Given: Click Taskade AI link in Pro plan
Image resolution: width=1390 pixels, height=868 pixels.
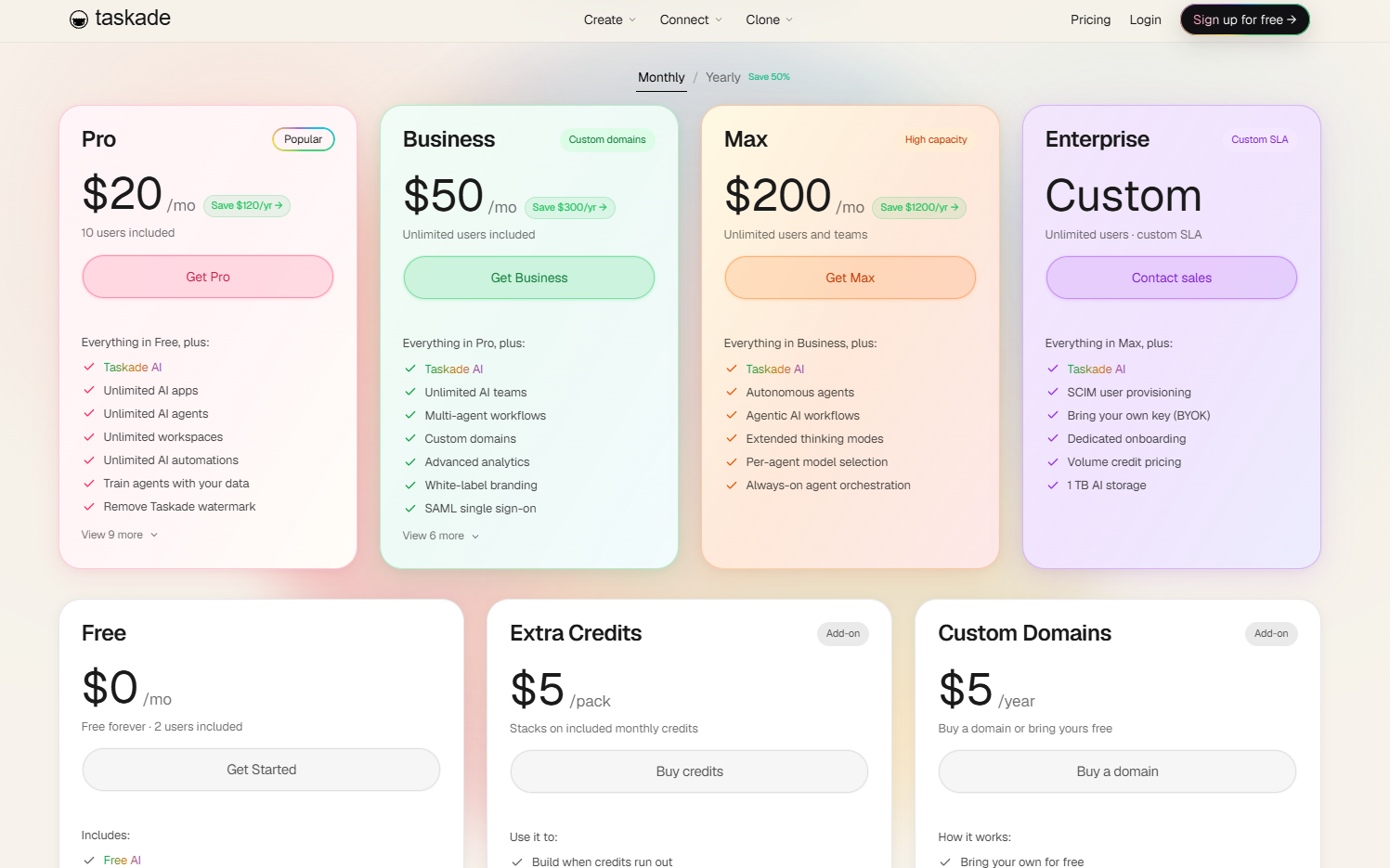Looking at the screenshot, I should click(133, 368).
